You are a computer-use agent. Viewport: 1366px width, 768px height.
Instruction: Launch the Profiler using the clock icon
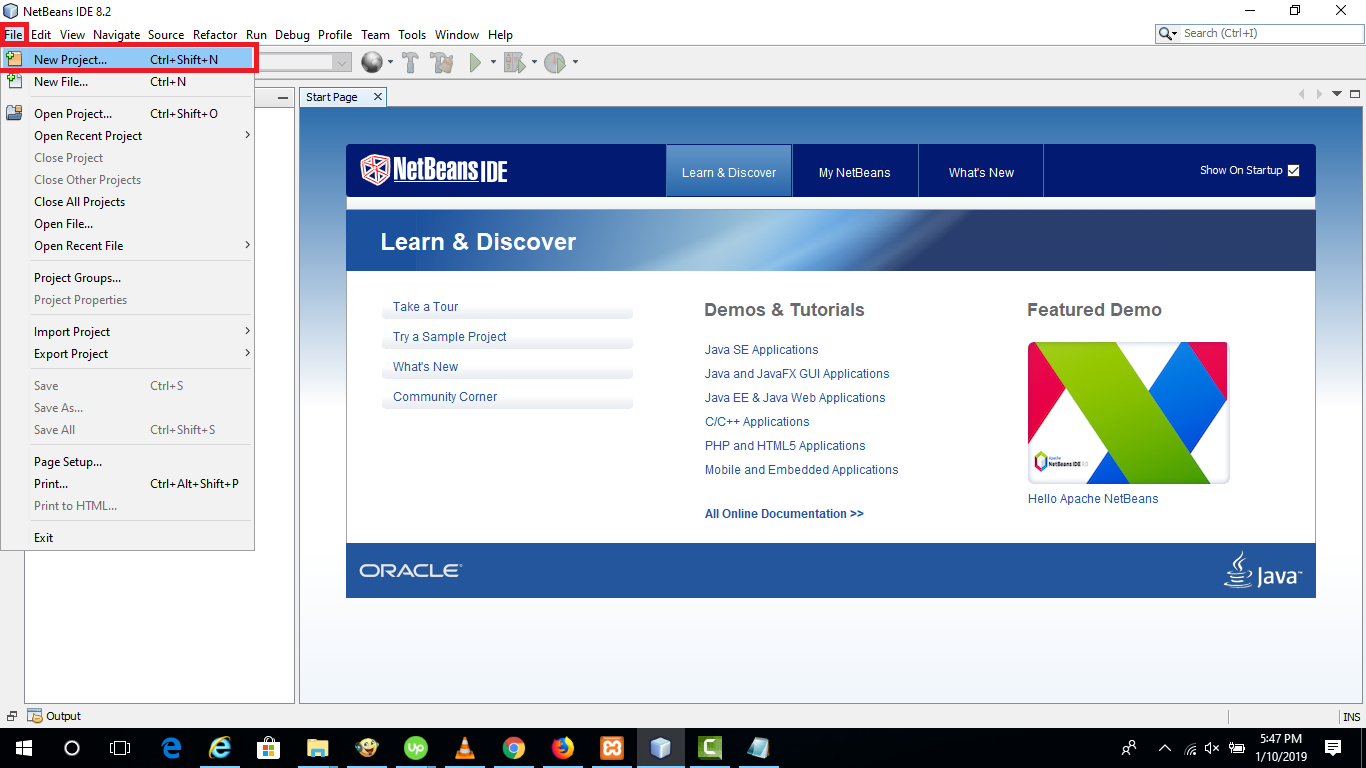tap(554, 62)
